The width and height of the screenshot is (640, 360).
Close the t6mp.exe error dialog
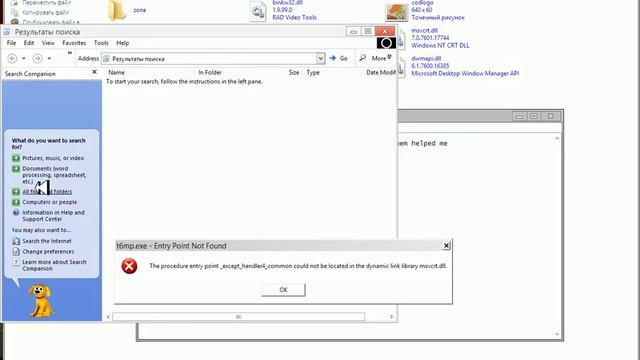(x=446, y=245)
